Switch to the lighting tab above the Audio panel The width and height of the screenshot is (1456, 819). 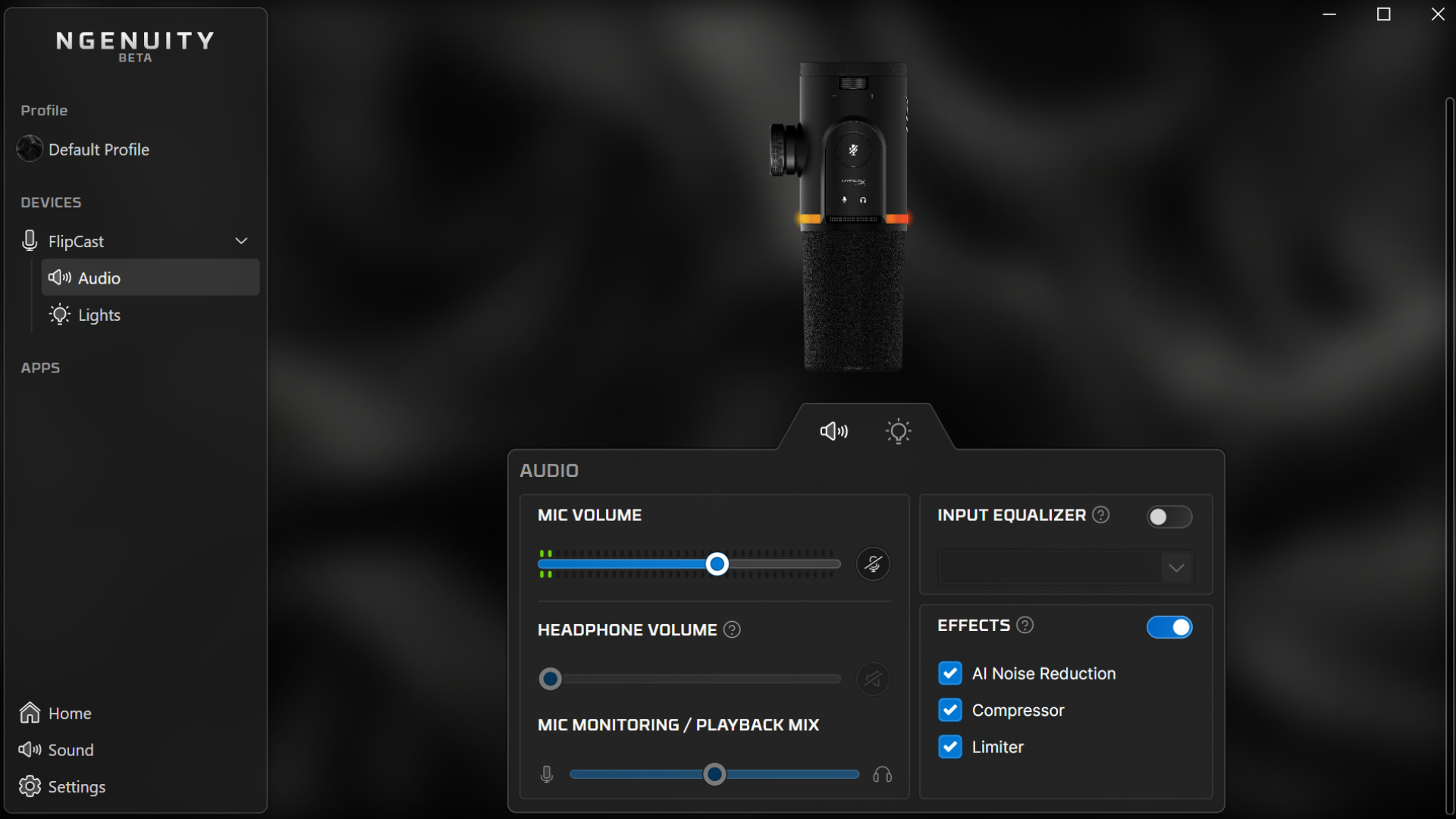899,431
